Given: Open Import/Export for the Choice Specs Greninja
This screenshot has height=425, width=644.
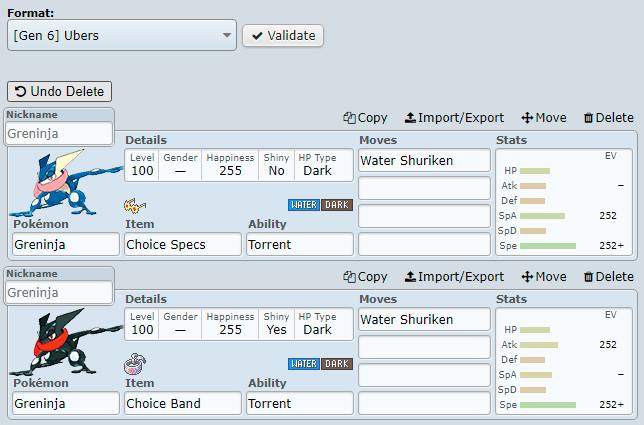Looking at the screenshot, I should (454, 118).
